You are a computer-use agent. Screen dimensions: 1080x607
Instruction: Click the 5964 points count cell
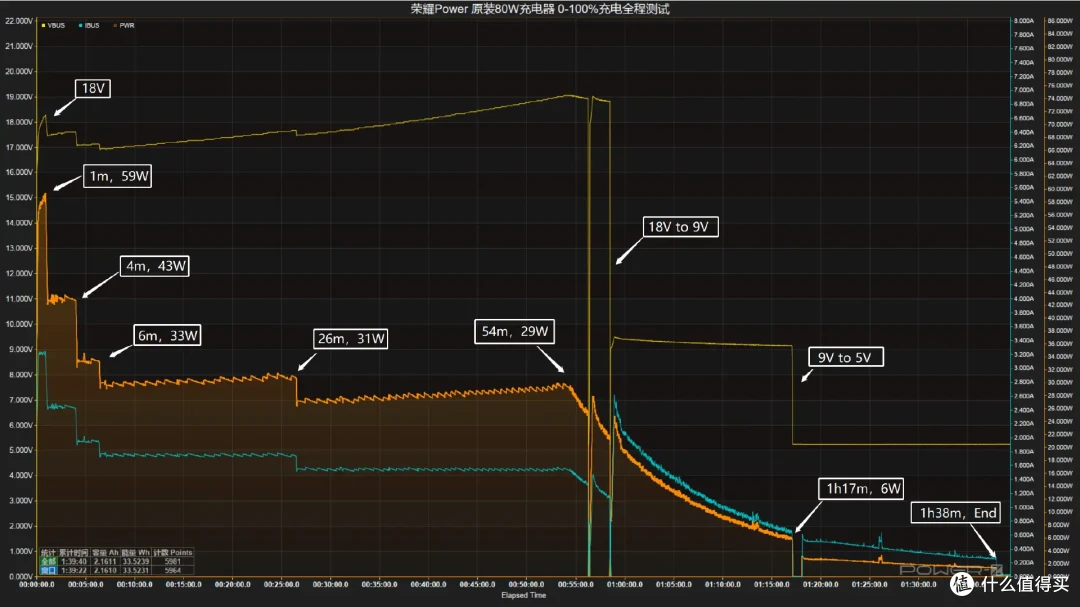point(172,570)
